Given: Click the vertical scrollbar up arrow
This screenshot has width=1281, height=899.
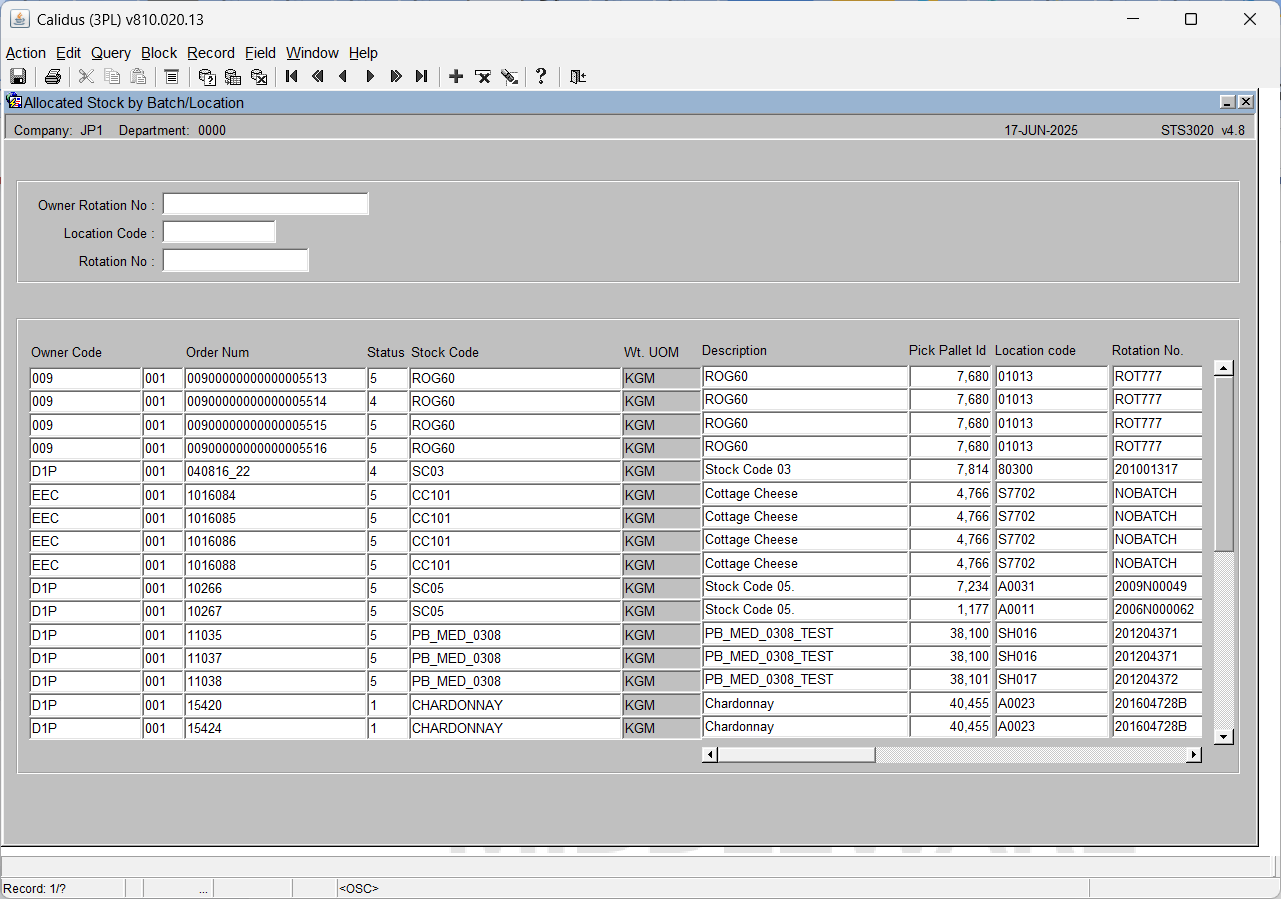Looking at the screenshot, I should coord(1223,368).
